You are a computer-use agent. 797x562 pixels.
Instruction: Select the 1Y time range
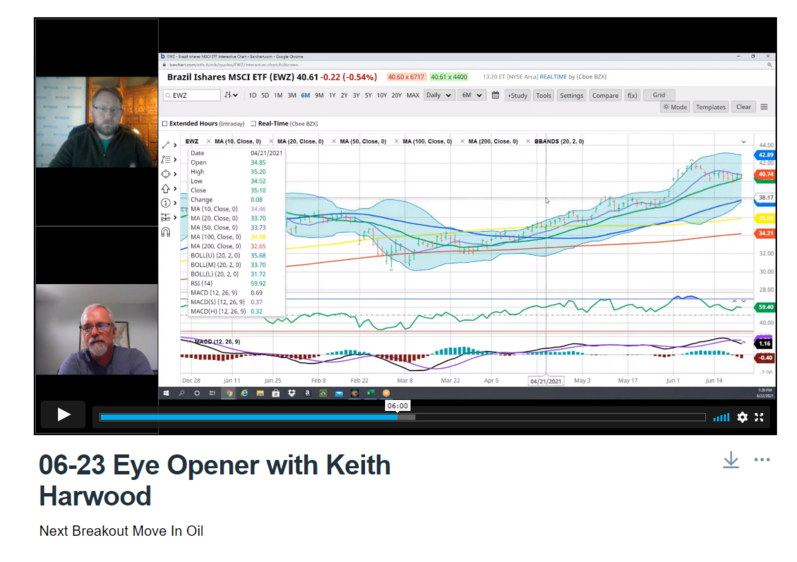tap(332, 95)
